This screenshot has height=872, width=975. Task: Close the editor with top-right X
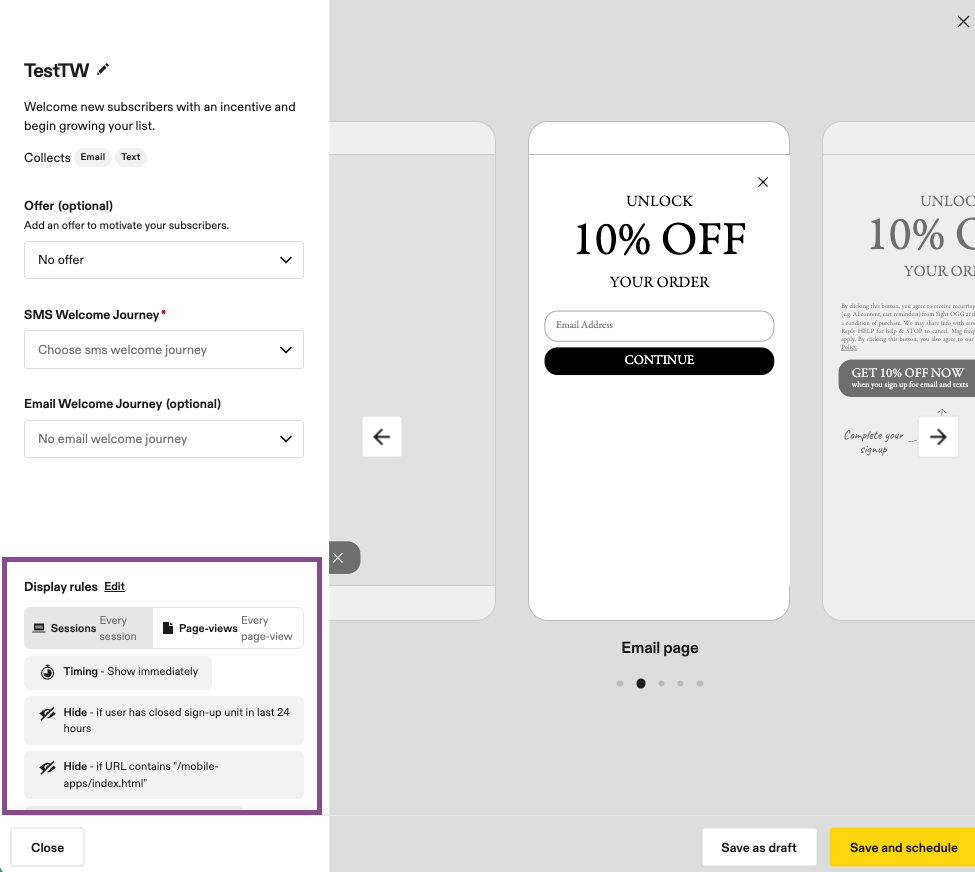pyautogui.click(x=963, y=22)
